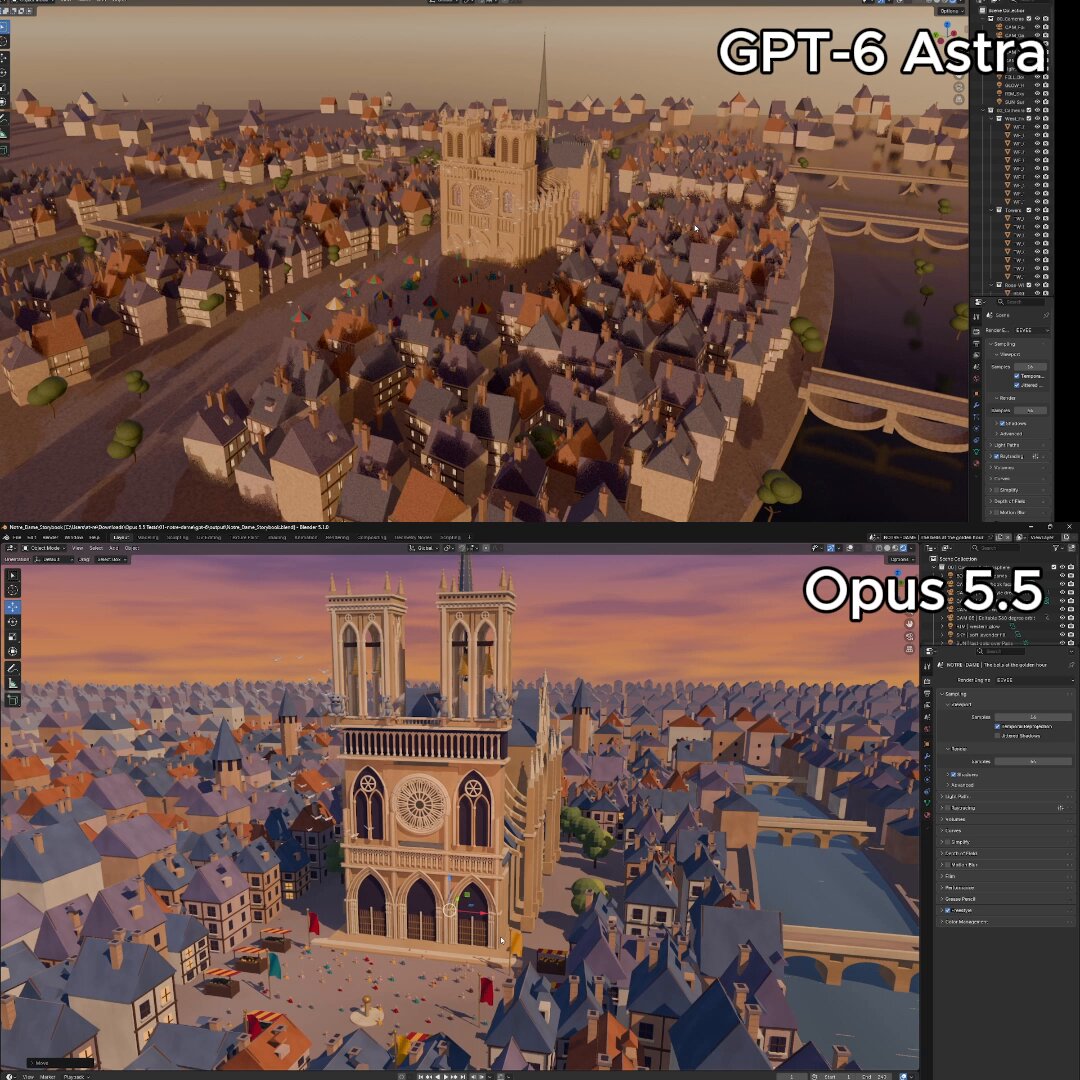The image size is (1080, 1080).
Task: Select the Add Cube tool in lower Blender window
Action: click(13, 700)
